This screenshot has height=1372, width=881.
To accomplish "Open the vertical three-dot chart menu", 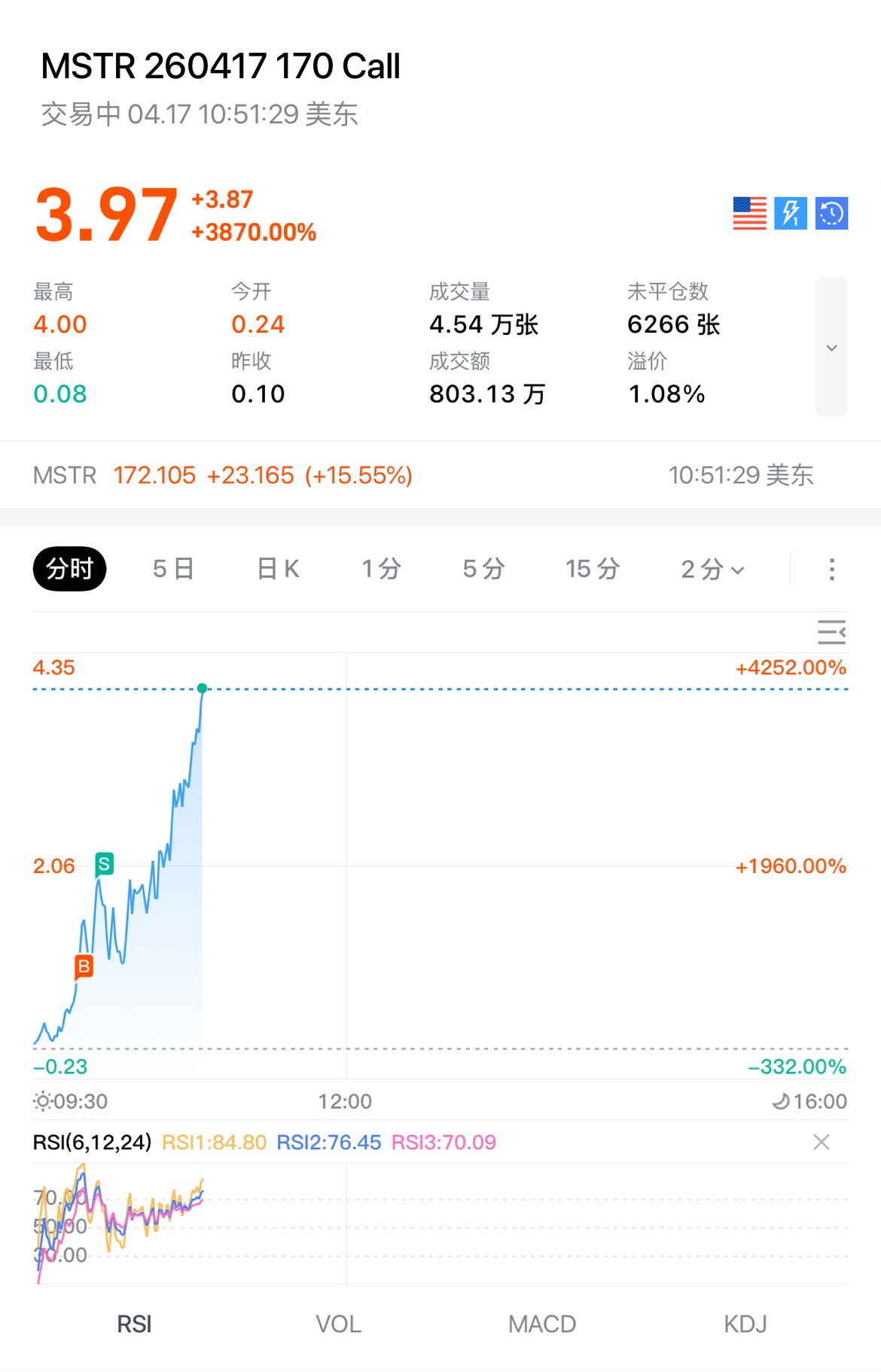I will pyautogui.click(x=831, y=569).
